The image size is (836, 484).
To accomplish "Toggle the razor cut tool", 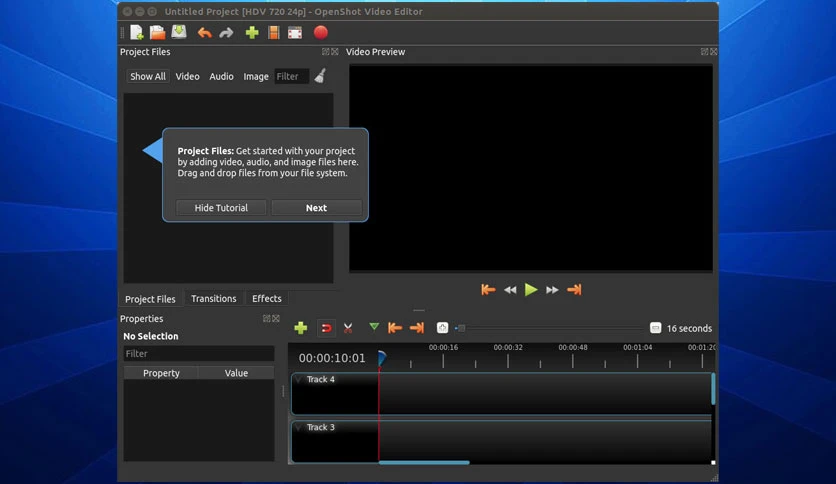I will tap(348, 328).
